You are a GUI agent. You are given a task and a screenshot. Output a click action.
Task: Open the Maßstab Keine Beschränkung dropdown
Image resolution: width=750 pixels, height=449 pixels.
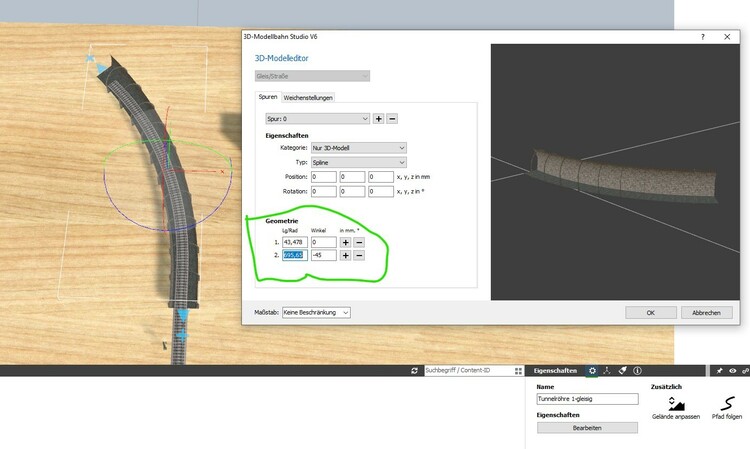316,313
